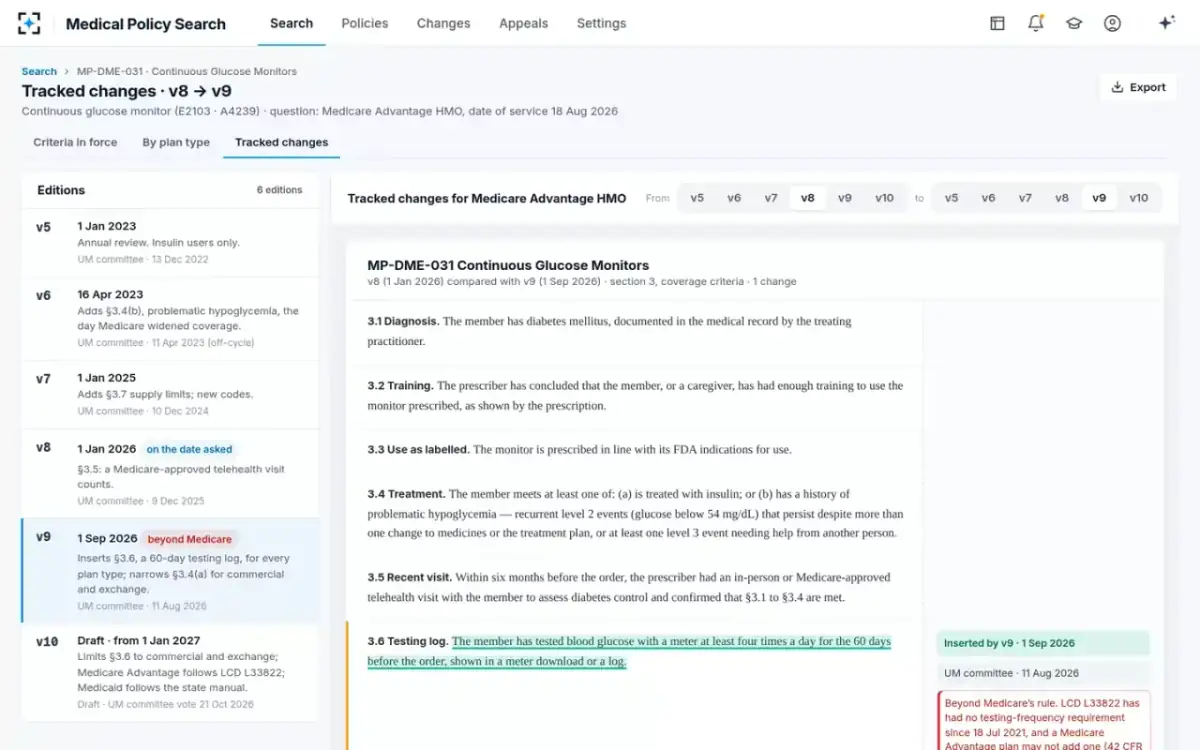Click 'UM committee · 13 Dec 2022' line
1200x750 pixels.
coord(143,259)
